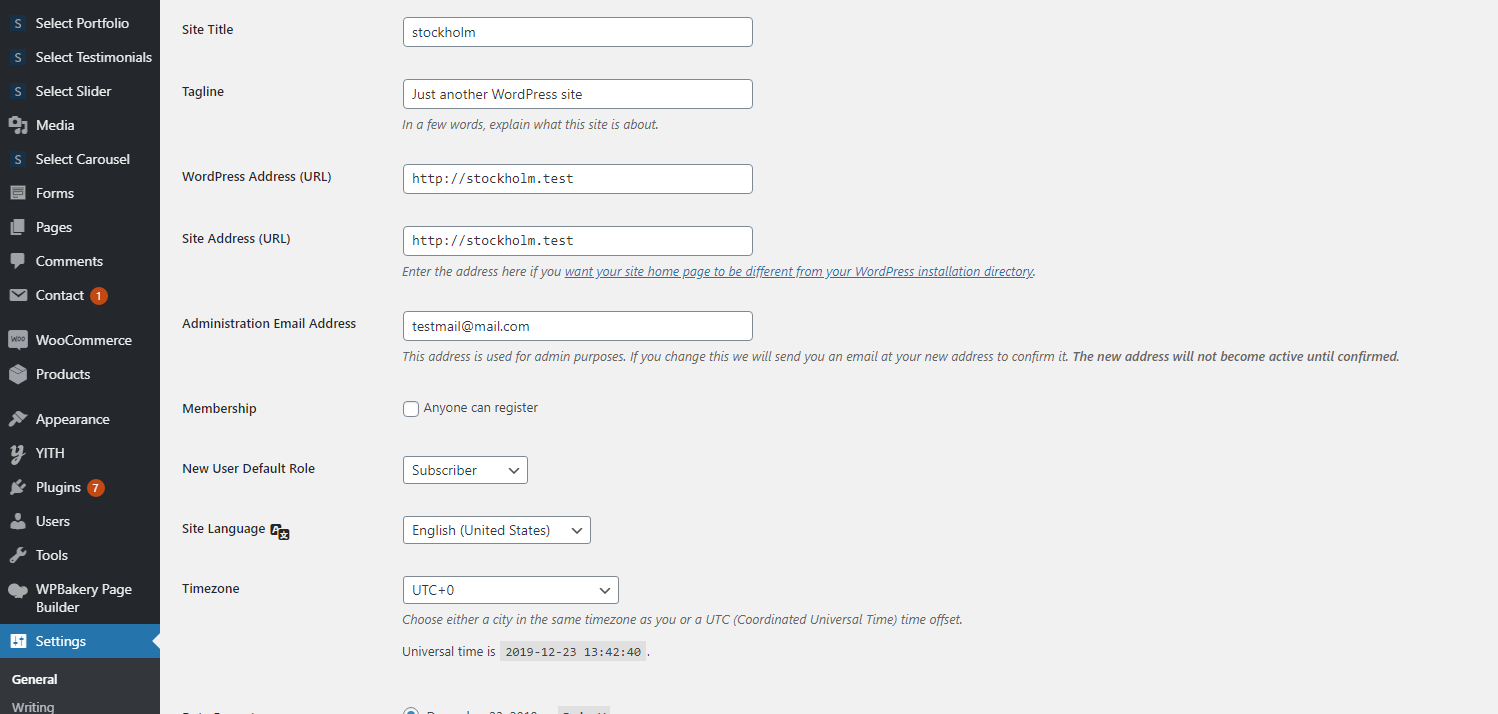The width and height of the screenshot is (1498, 714).
Task: Open the Select Portfolio menu entry
Action: (x=82, y=23)
